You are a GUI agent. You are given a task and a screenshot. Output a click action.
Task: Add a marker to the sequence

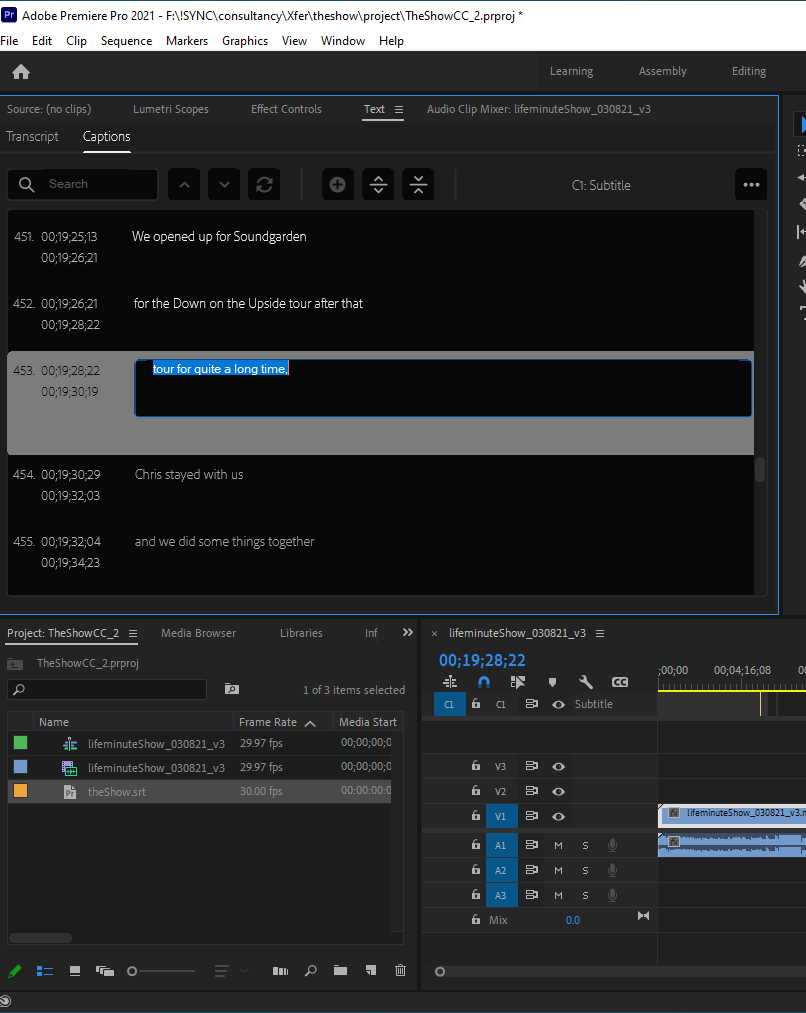pos(552,682)
